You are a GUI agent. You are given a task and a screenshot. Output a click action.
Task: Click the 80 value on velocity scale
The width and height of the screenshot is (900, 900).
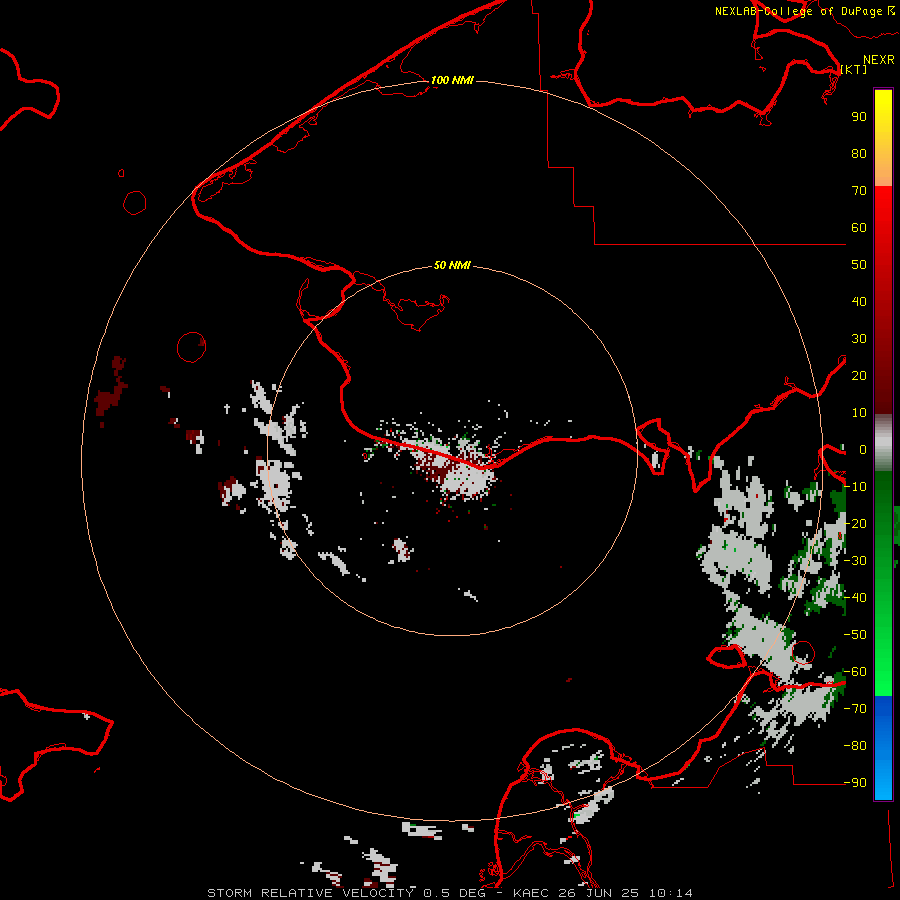[859, 153]
